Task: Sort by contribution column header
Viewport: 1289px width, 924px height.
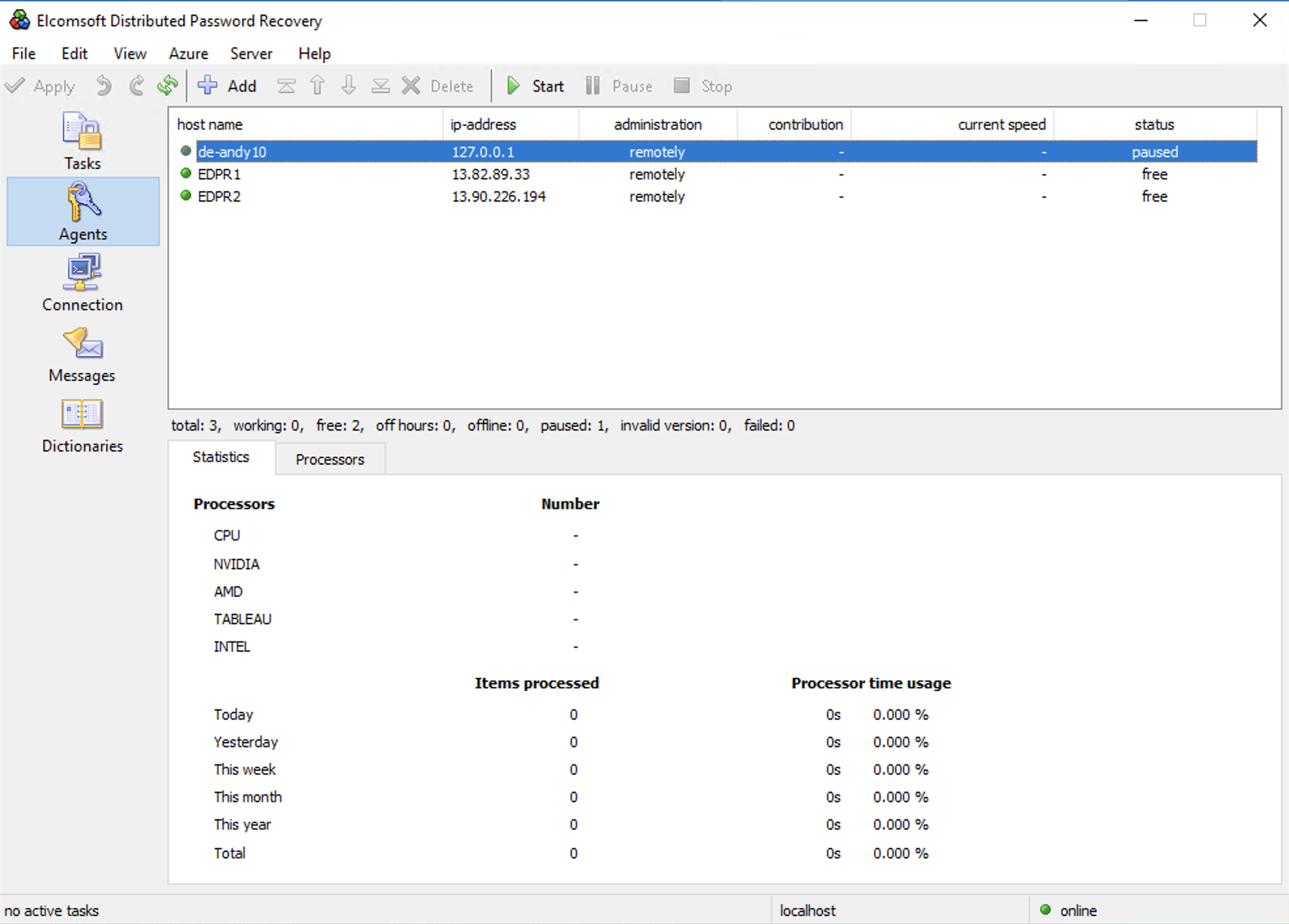Action: pos(794,124)
